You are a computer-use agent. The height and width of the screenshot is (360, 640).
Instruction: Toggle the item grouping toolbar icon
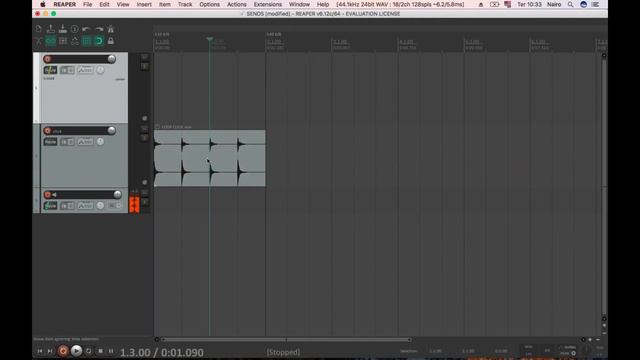(x=51, y=41)
